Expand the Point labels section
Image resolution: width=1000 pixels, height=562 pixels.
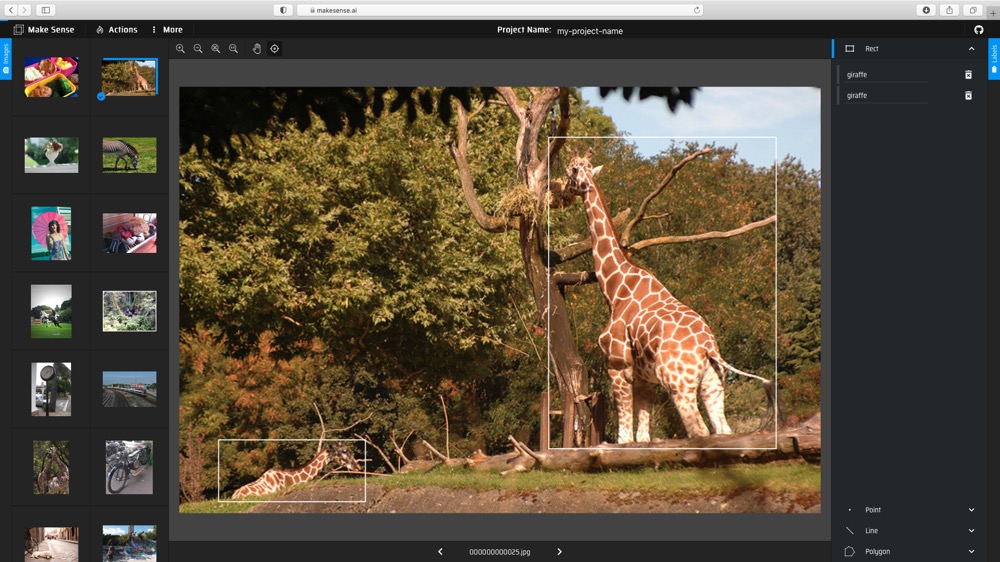(x=971, y=510)
